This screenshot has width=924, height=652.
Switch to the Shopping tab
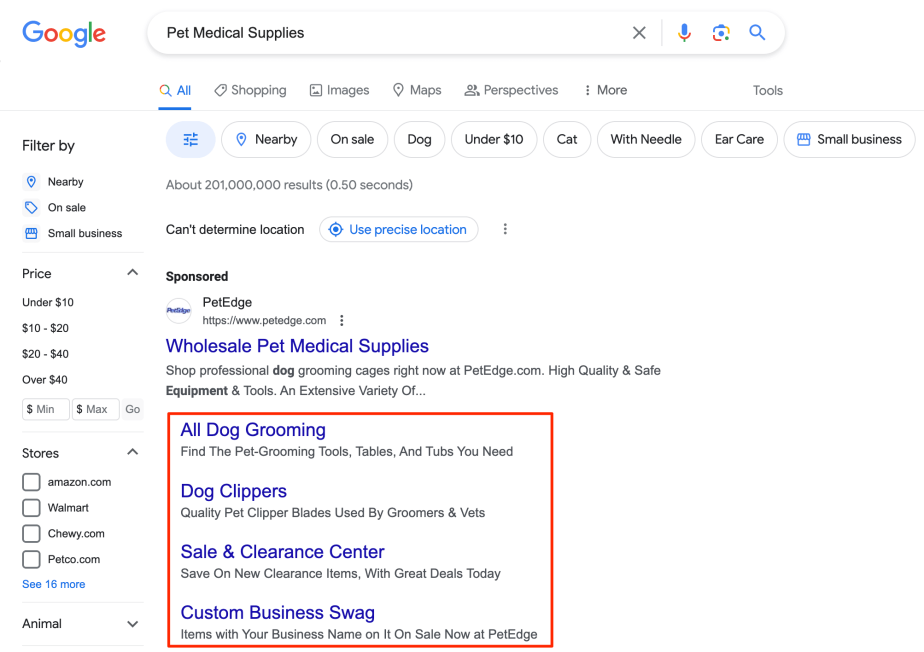[250, 90]
